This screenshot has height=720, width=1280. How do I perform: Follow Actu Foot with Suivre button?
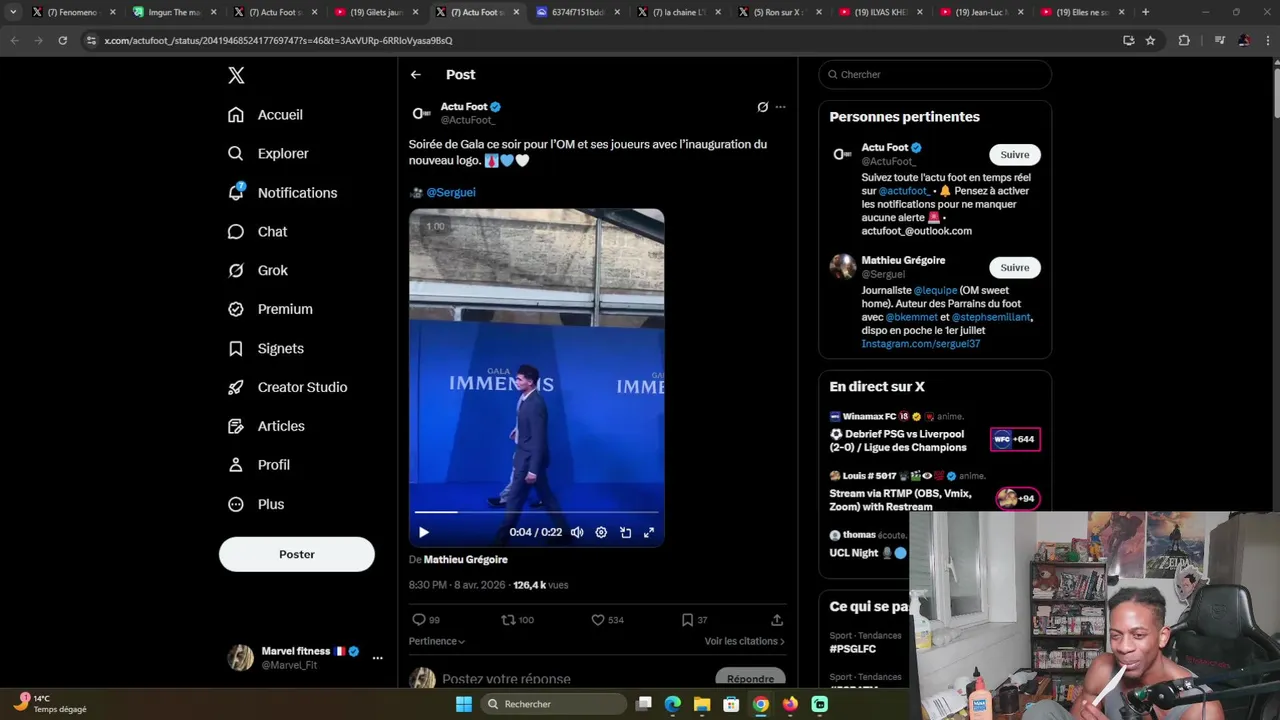(x=1015, y=155)
